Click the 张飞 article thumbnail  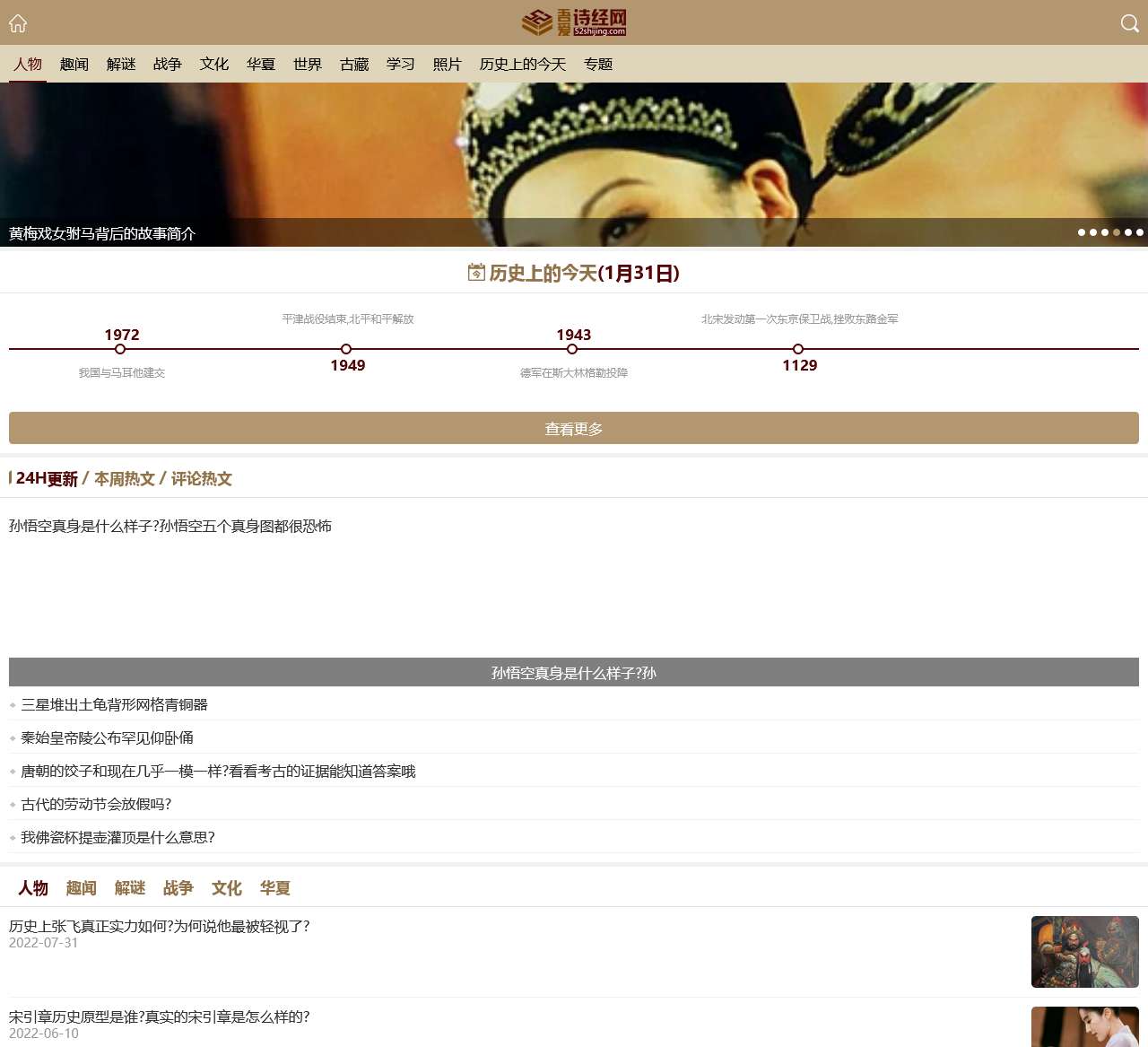tap(1085, 952)
